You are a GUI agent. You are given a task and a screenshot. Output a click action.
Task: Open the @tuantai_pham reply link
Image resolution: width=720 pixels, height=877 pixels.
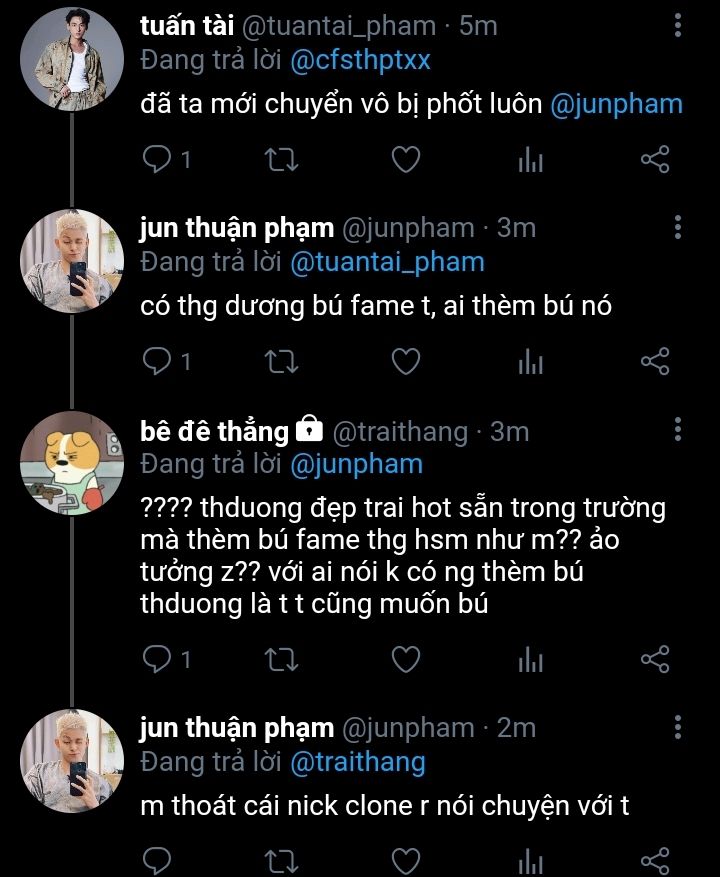387,262
